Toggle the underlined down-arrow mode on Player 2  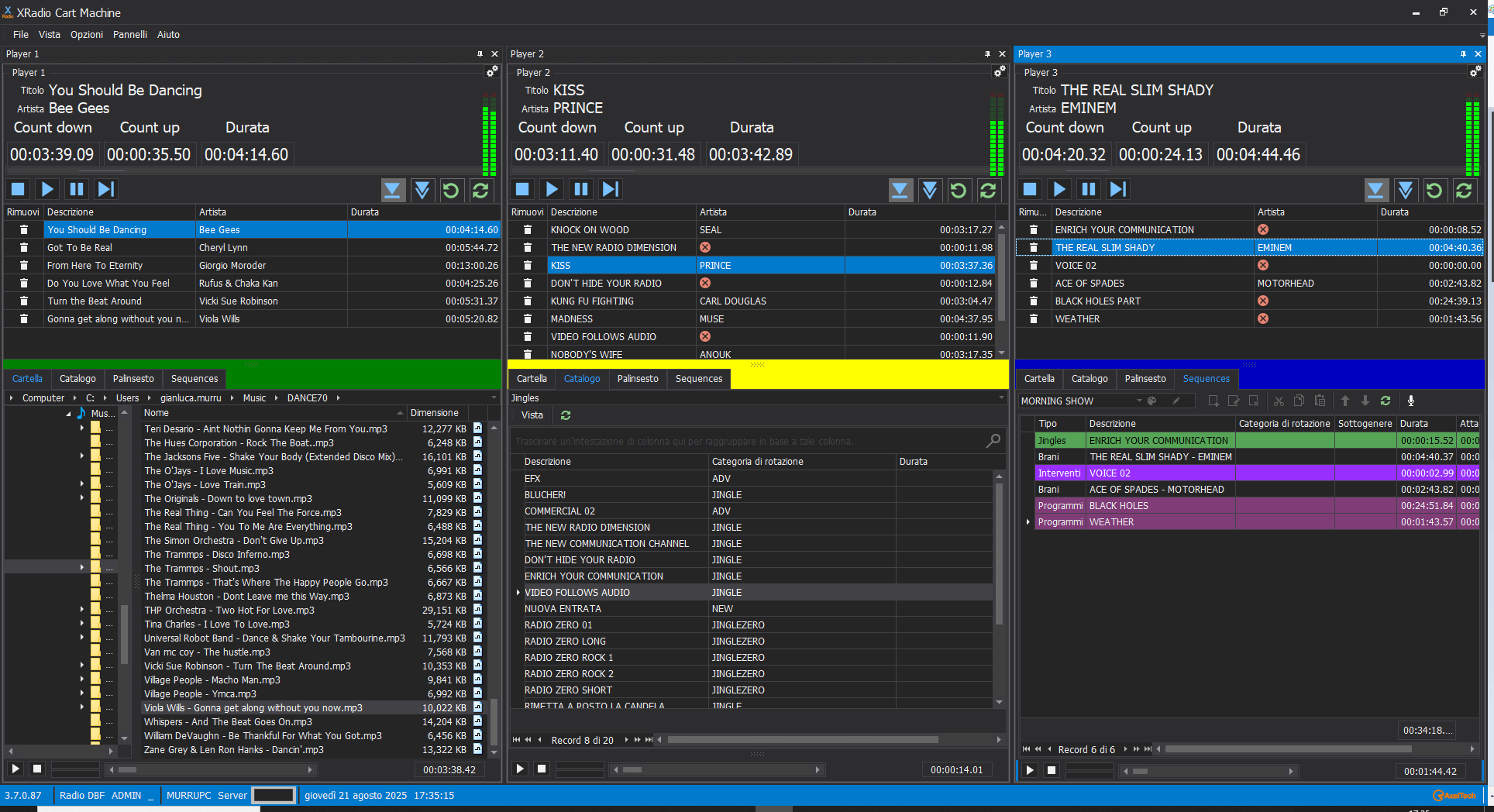tap(900, 189)
